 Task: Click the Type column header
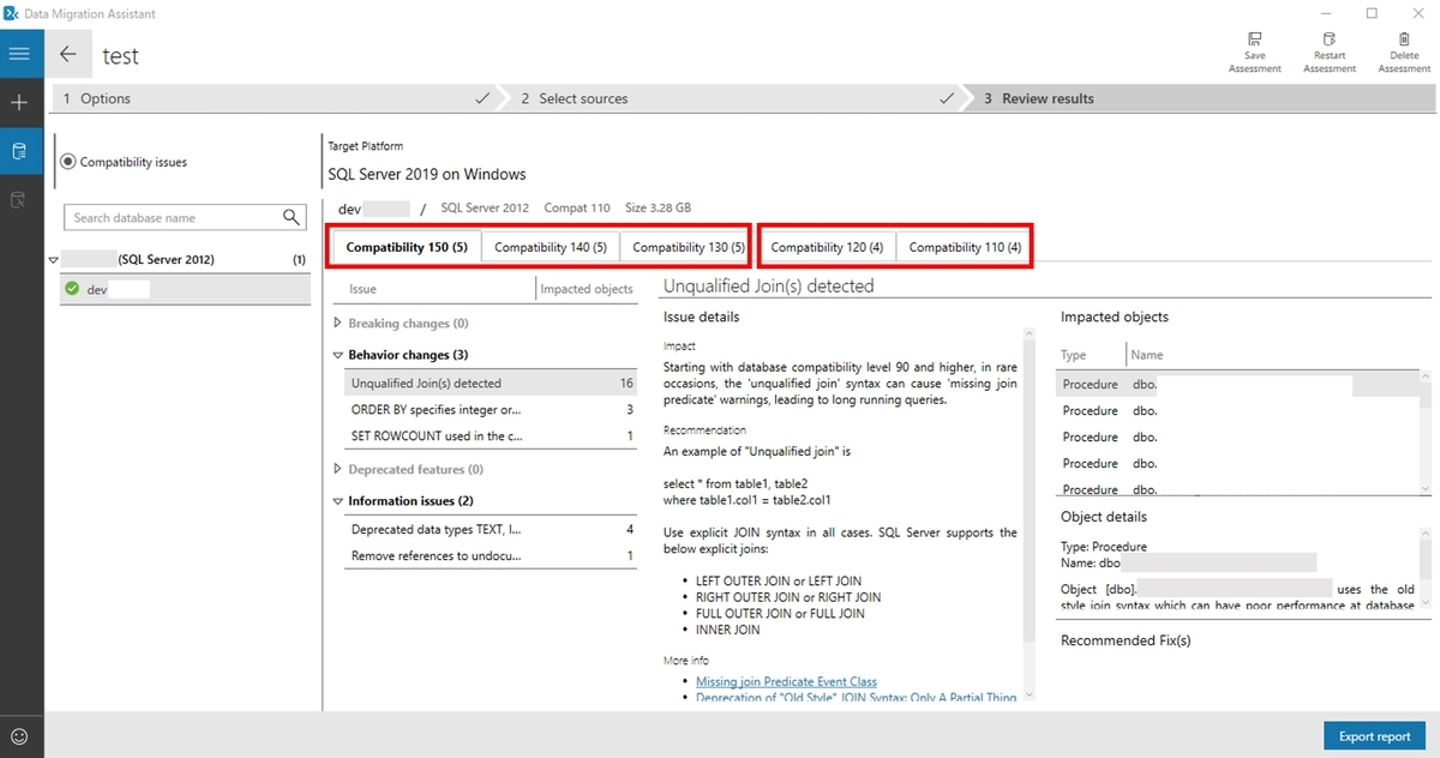1073,355
